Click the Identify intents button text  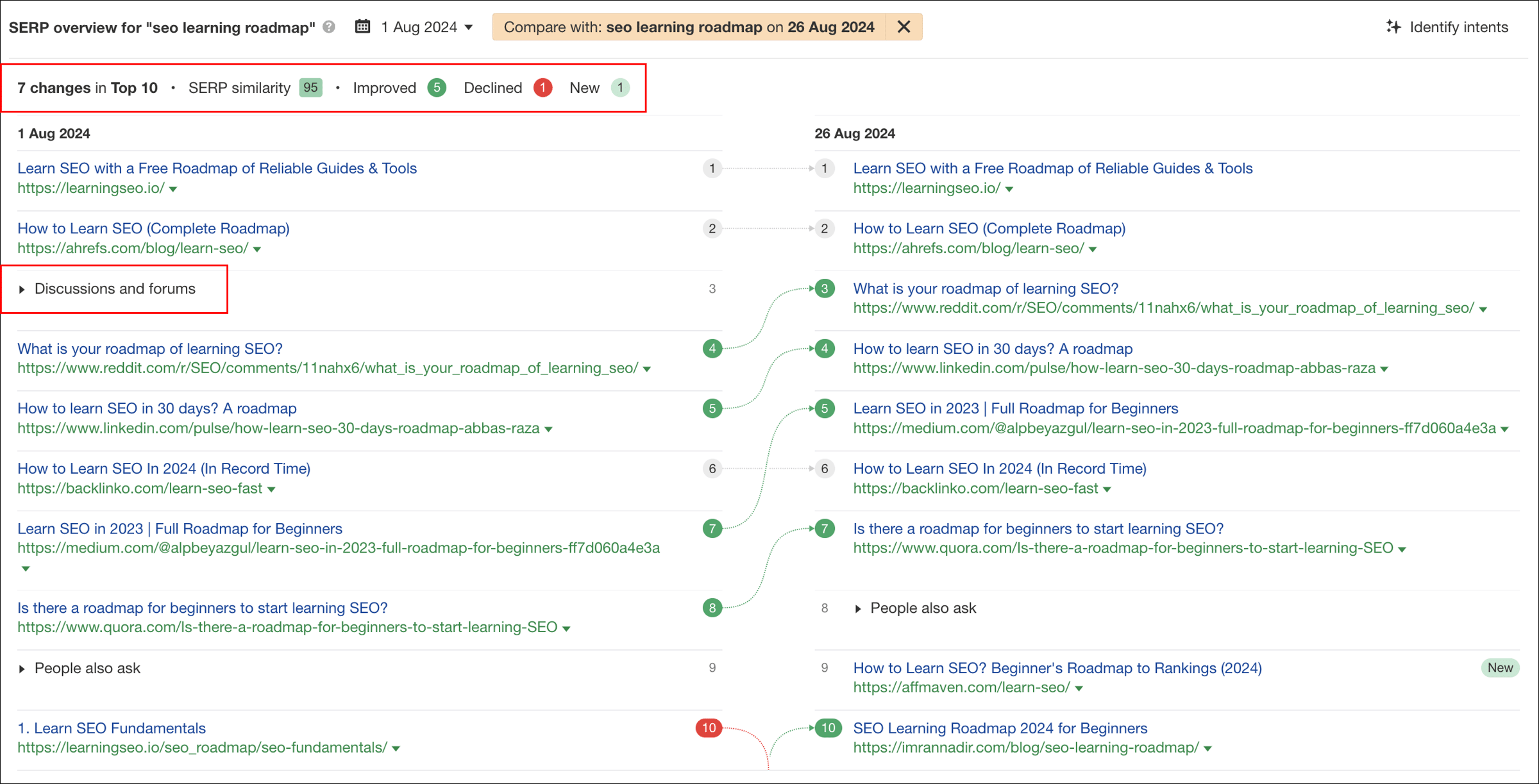click(x=1458, y=27)
